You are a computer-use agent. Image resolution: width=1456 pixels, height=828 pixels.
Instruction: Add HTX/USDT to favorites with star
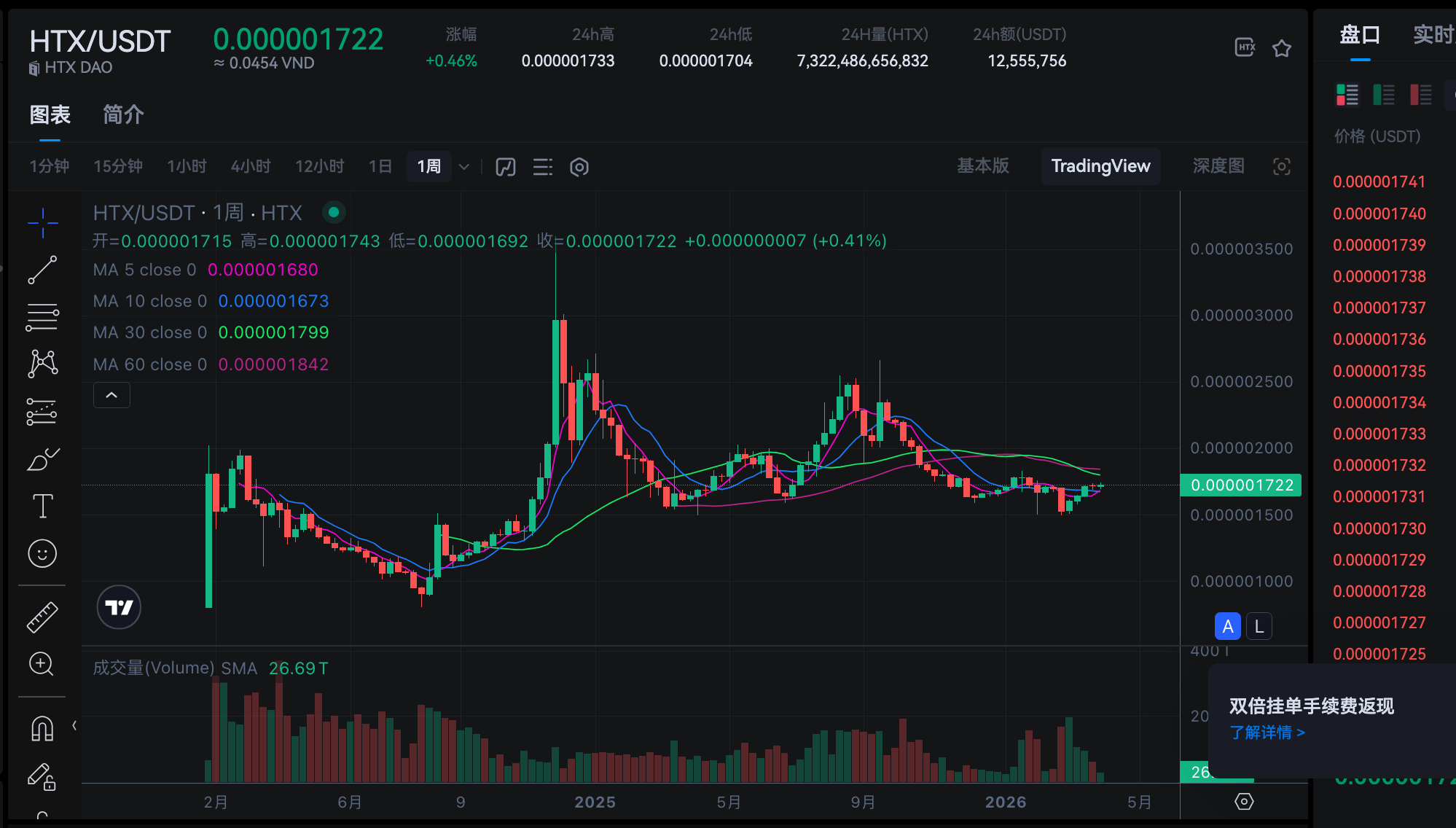click(x=1282, y=48)
